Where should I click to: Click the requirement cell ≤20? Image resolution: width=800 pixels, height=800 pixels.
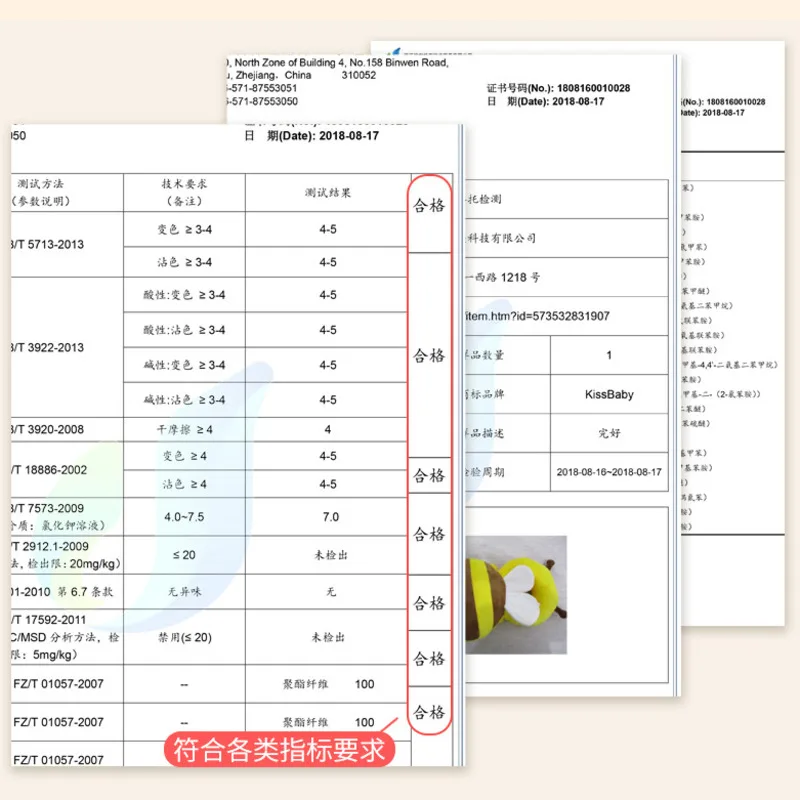184,555
